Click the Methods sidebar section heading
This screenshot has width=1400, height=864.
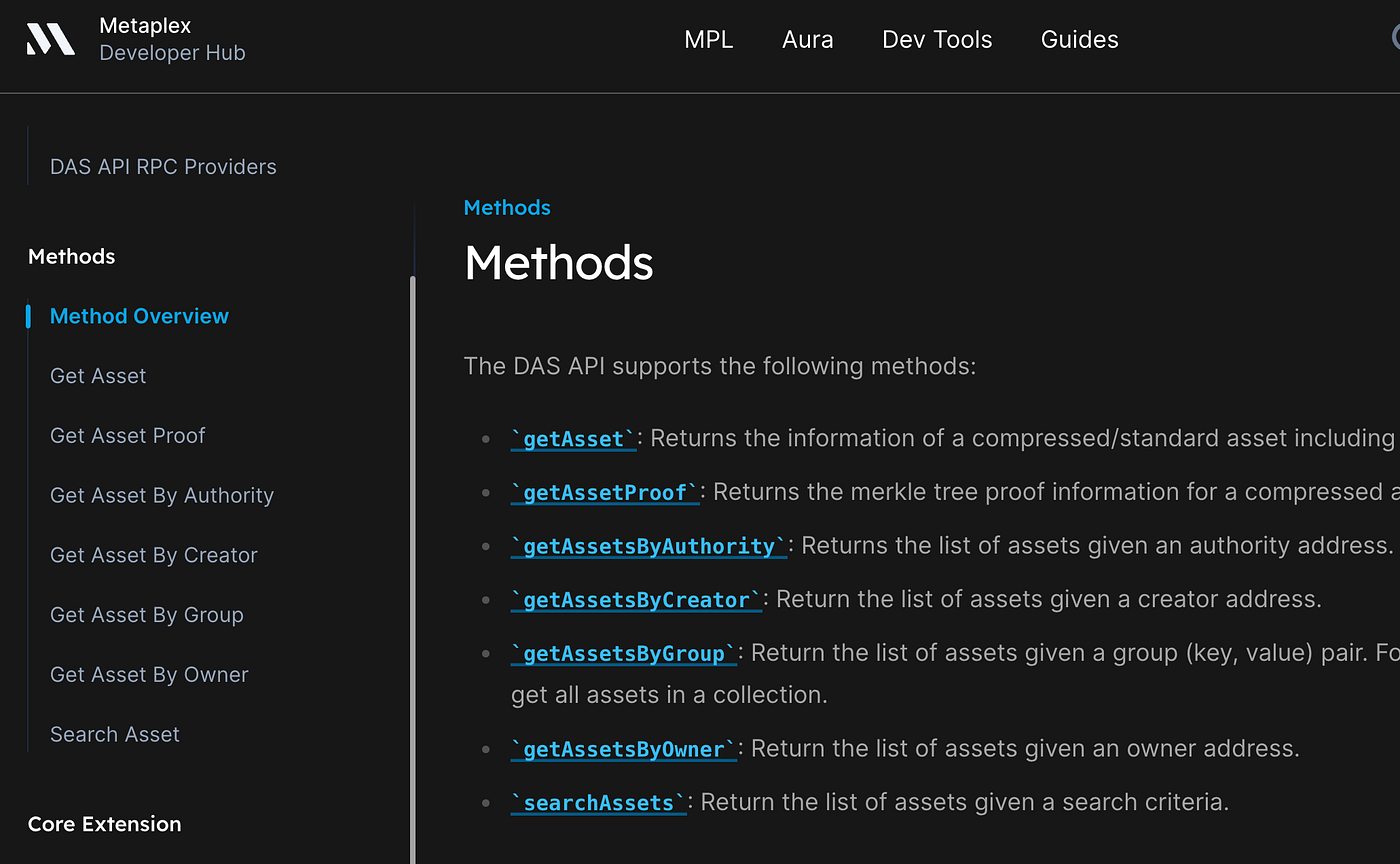72,257
